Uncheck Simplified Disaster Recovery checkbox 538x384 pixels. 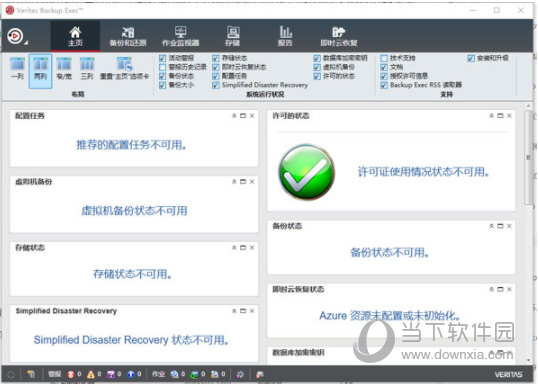pos(215,85)
